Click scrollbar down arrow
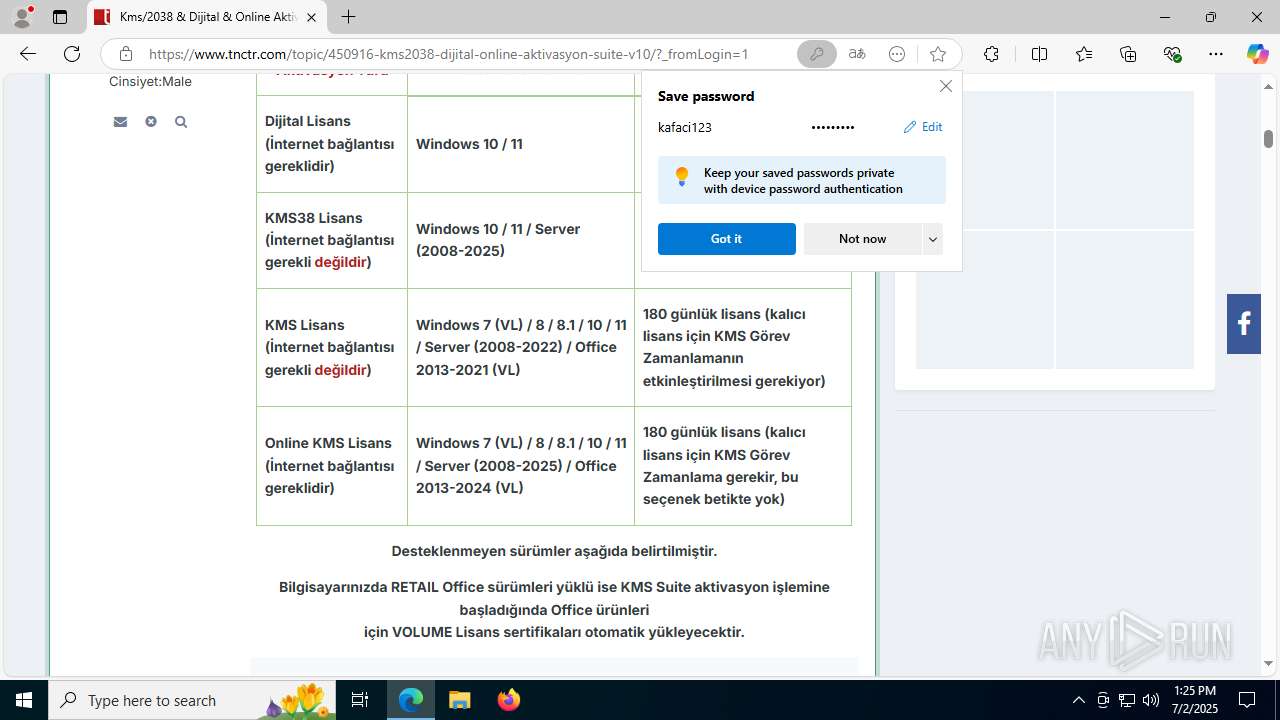Viewport: 1280px width, 720px height. (x=1268, y=663)
